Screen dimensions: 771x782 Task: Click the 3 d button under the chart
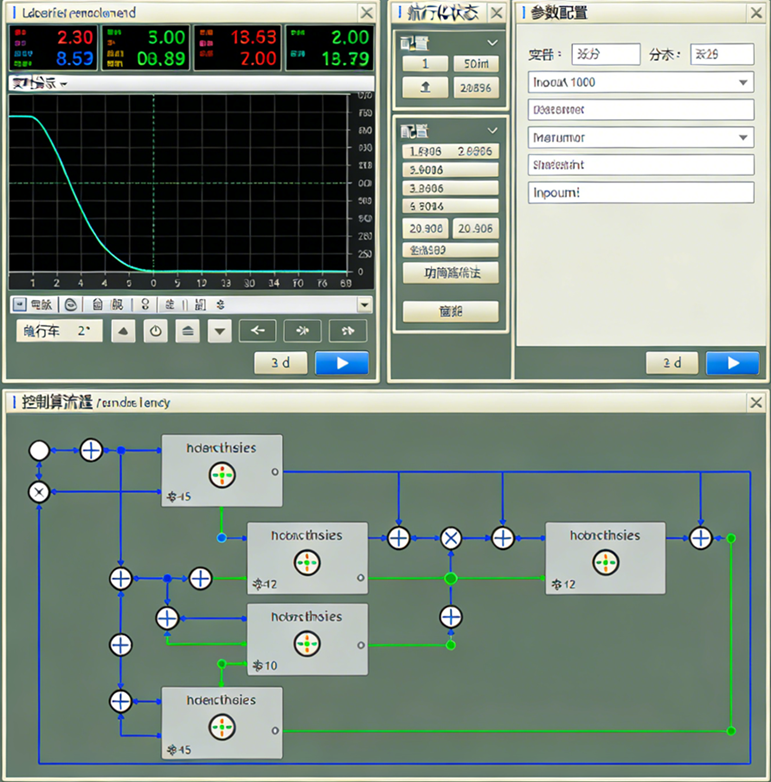coord(280,363)
